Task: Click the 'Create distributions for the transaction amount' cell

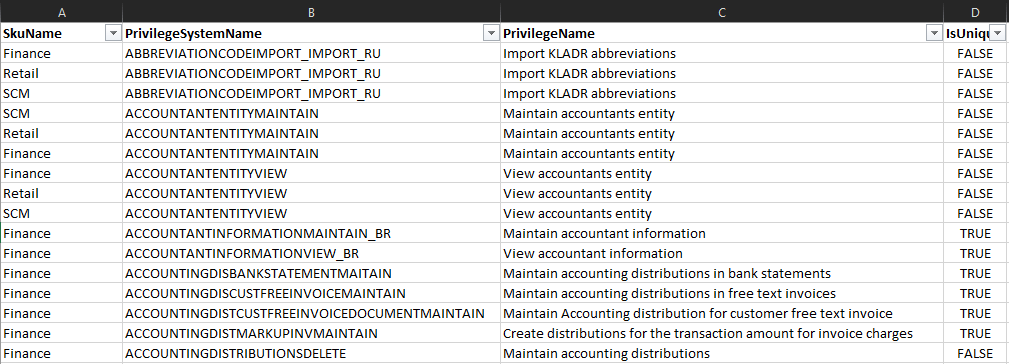Action: [x=721, y=333]
